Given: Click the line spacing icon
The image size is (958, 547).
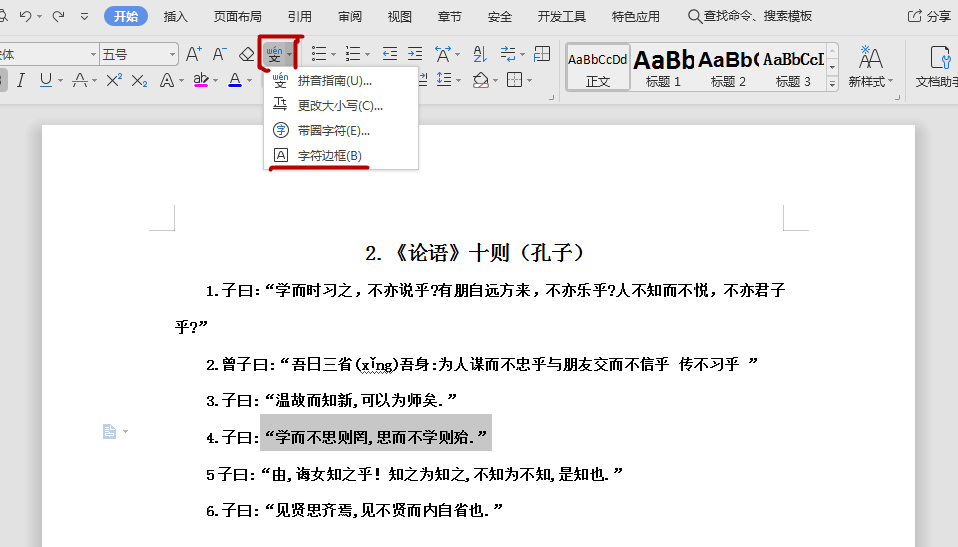Looking at the screenshot, I should click(444, 79).
